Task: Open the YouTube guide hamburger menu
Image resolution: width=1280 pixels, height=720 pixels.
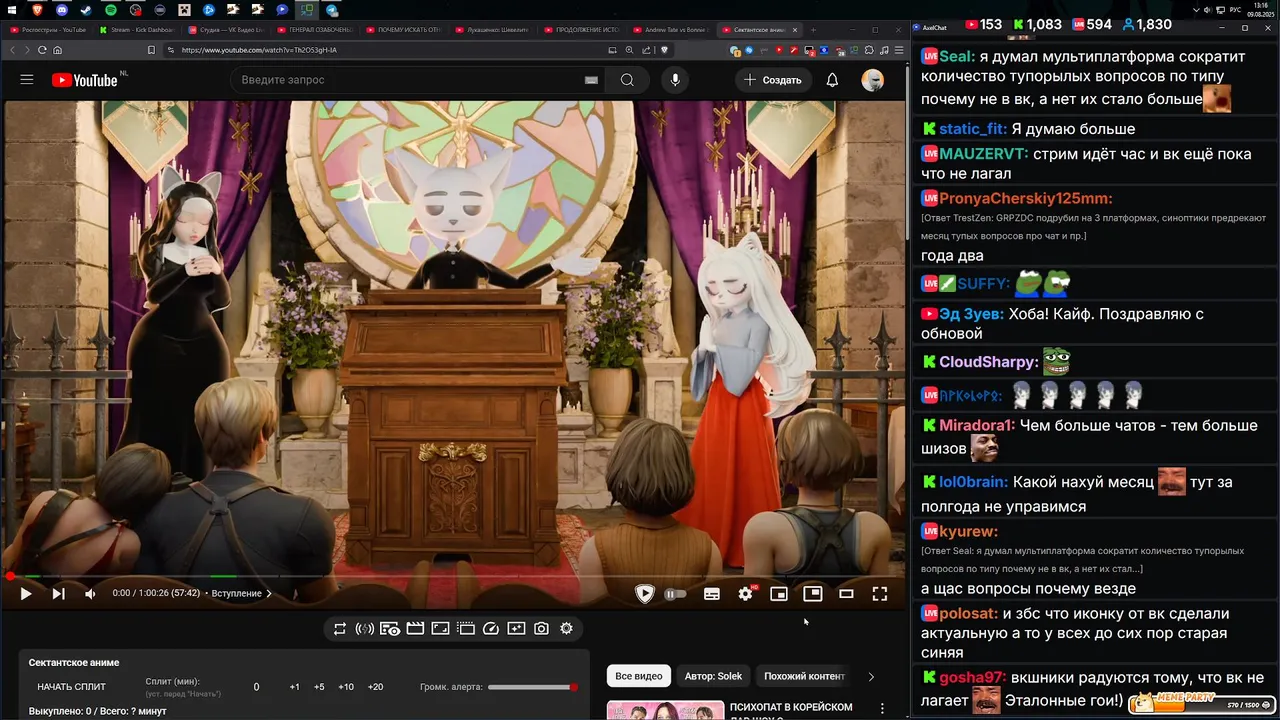Action: (x=27, y=80)
